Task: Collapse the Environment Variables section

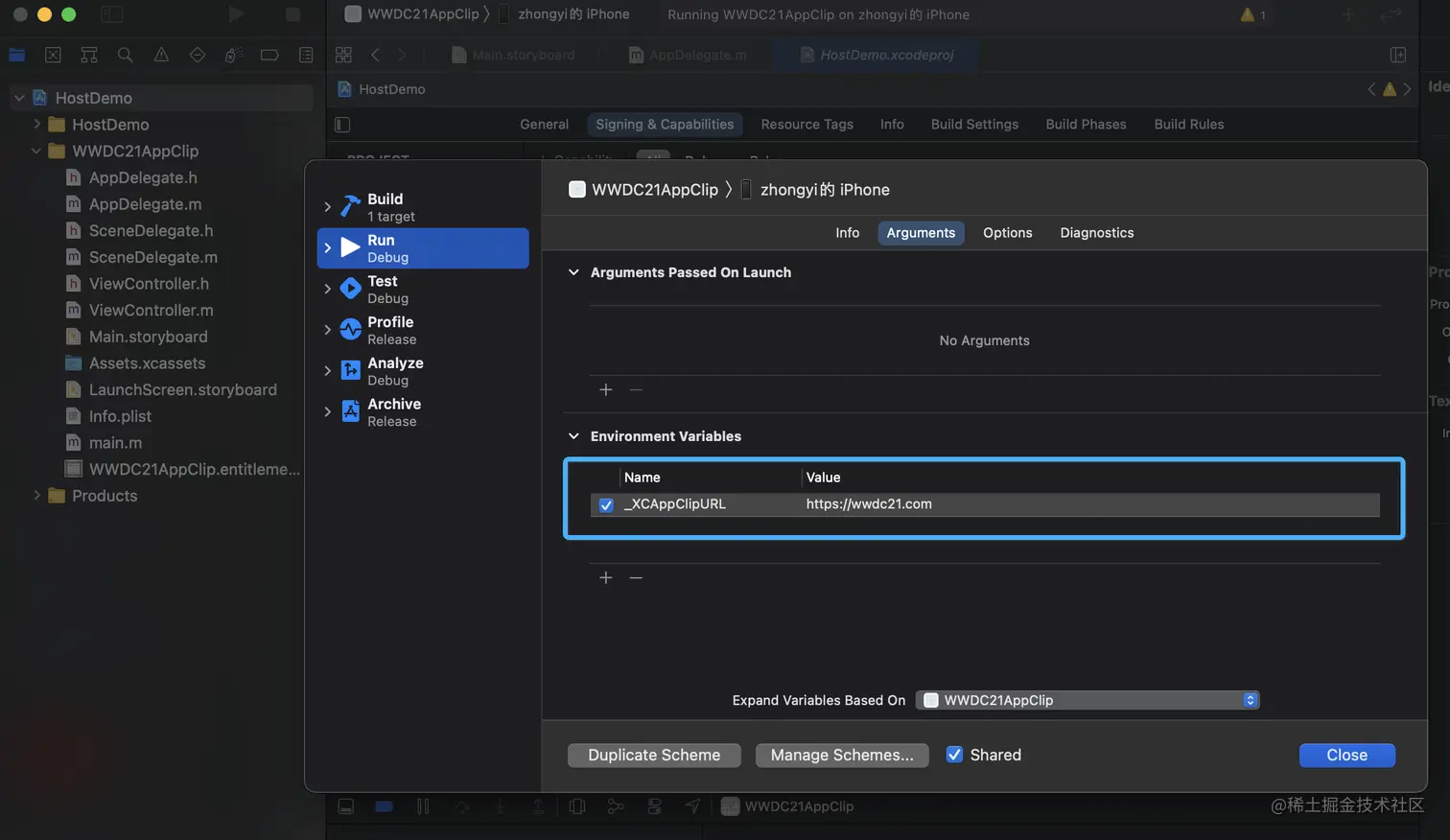Action: 573,436
